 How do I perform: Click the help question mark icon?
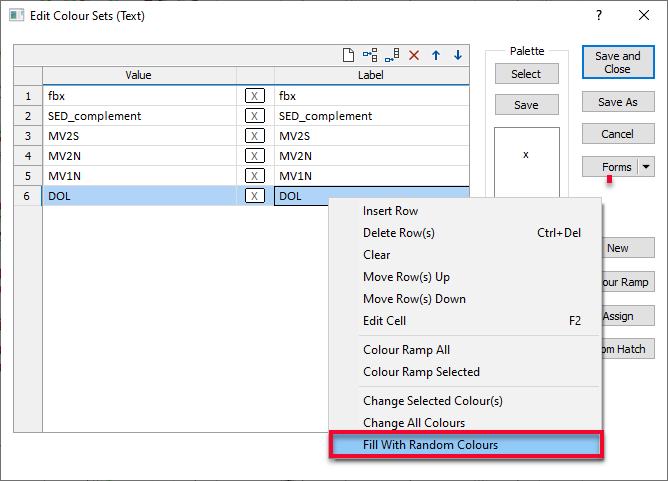(599, 15)
